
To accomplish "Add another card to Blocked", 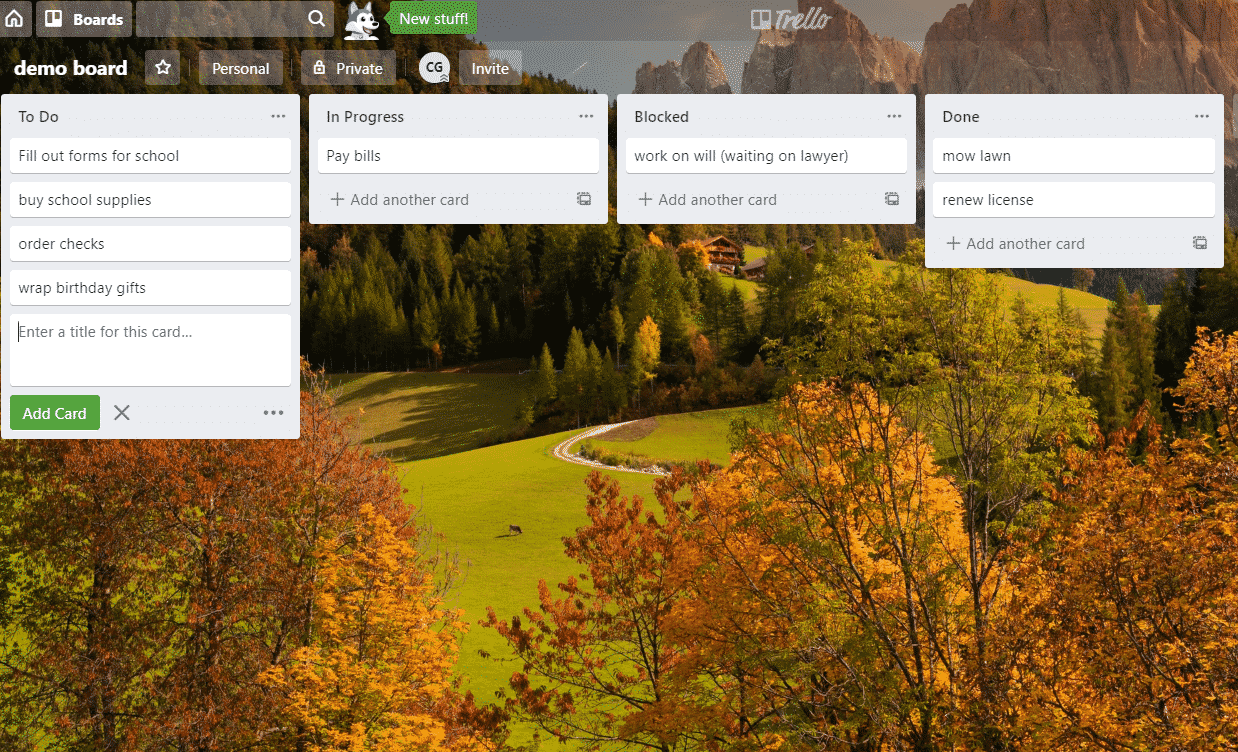I will (x=708, y=200).
